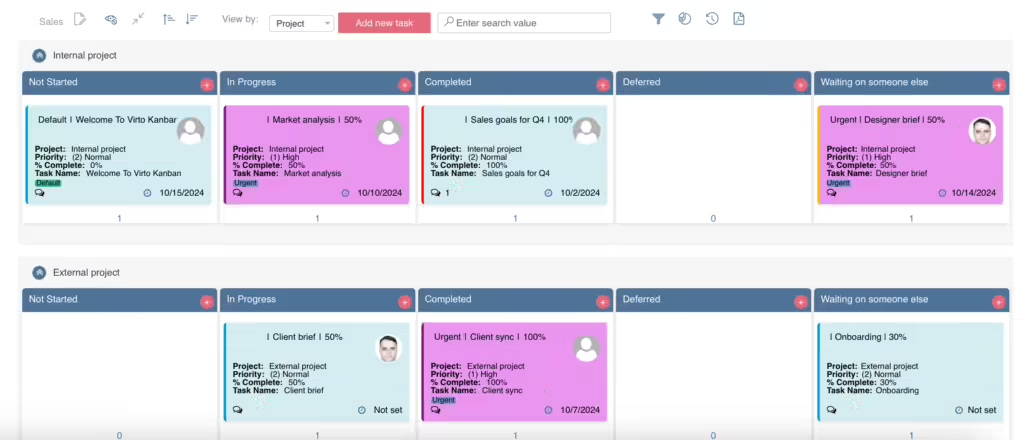Viewport: 1024px width, 440px height.
Task: Open comments on Client brief card
Action: click(x=237, y=410)
